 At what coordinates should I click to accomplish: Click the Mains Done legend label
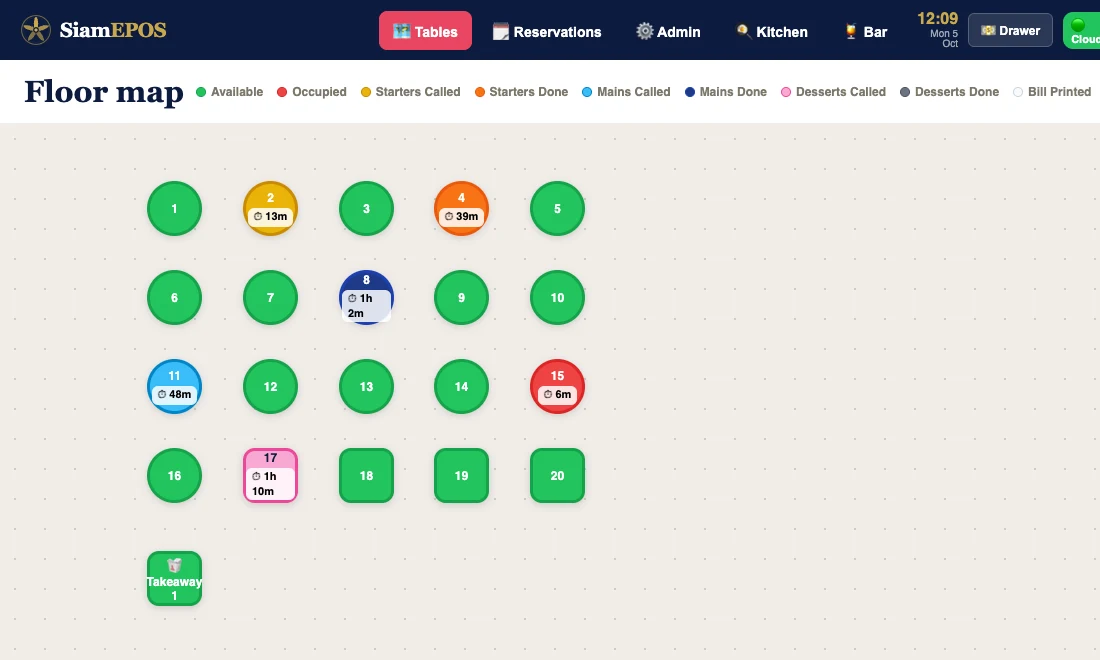click(x=733, y=92)
